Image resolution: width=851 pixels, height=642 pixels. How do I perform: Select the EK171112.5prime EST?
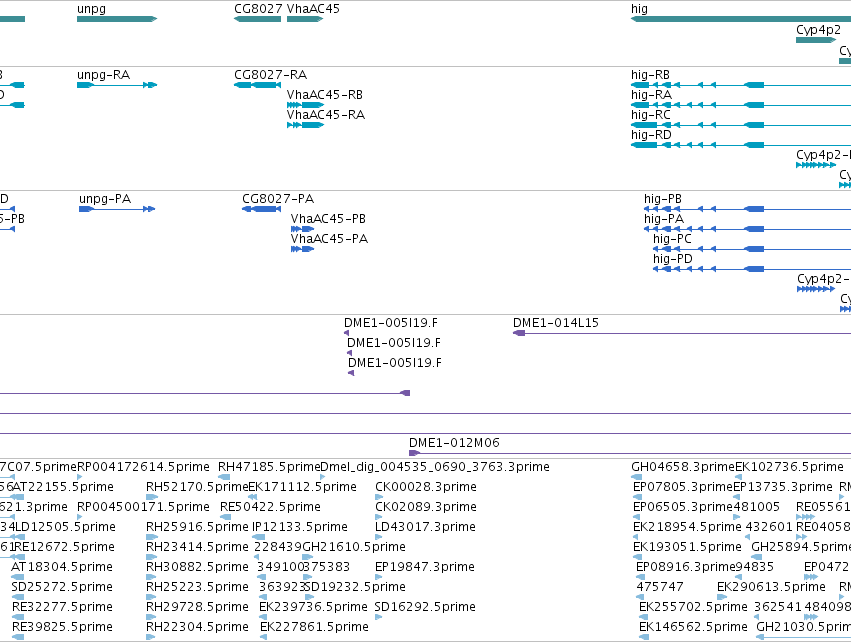(252, 497)
